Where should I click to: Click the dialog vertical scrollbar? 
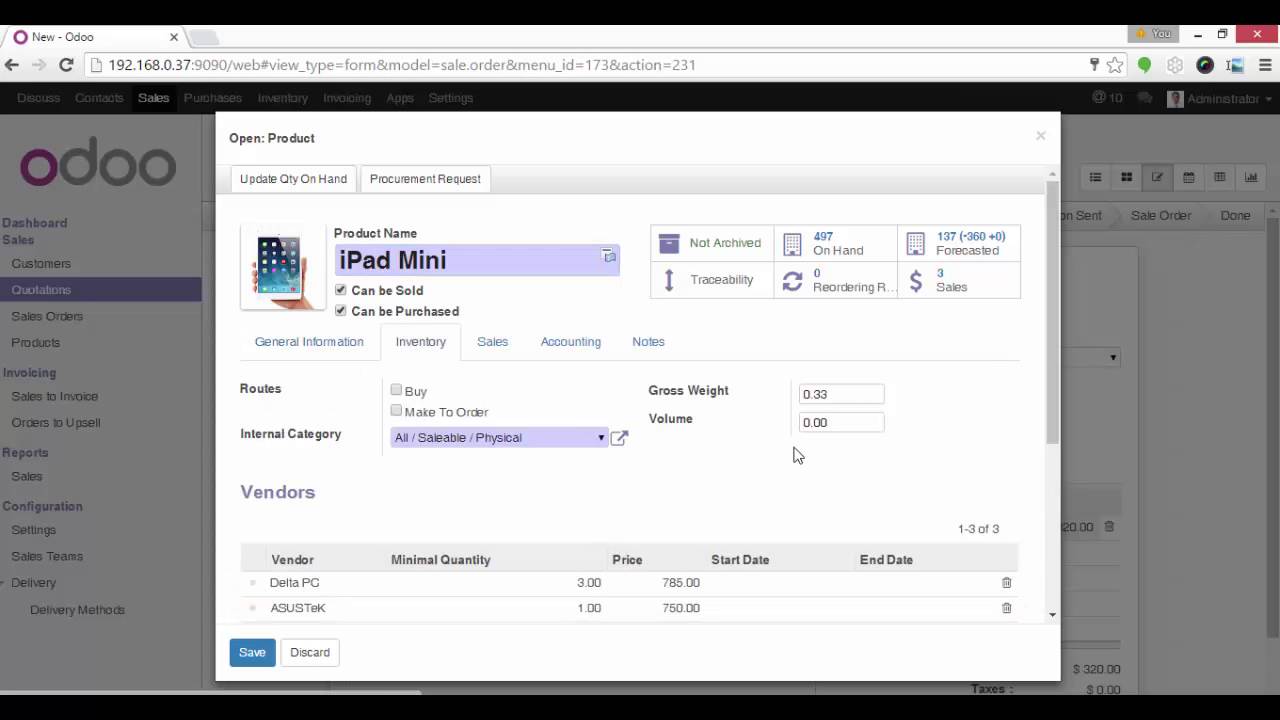click(1052, 310)
